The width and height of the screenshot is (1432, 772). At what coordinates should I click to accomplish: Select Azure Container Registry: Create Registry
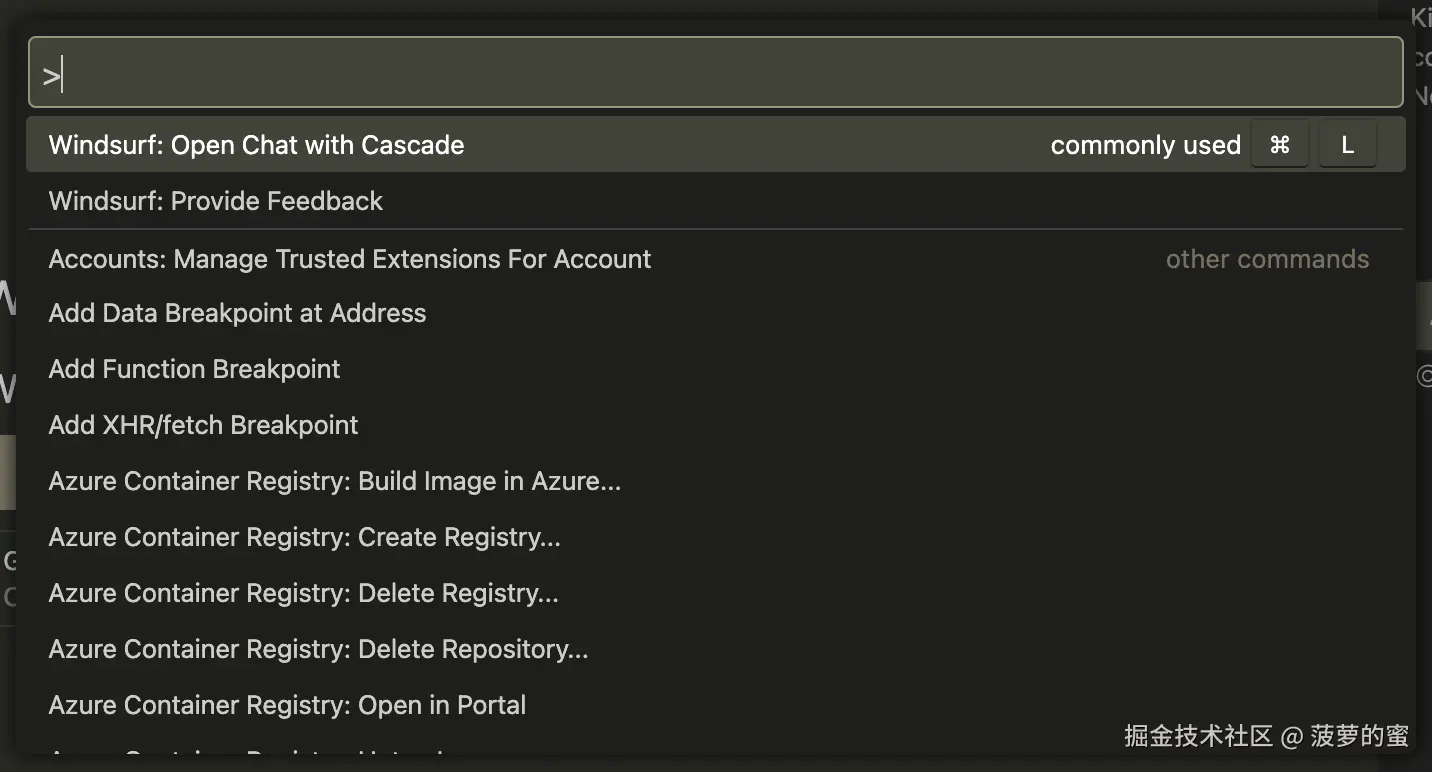point(304,537)
